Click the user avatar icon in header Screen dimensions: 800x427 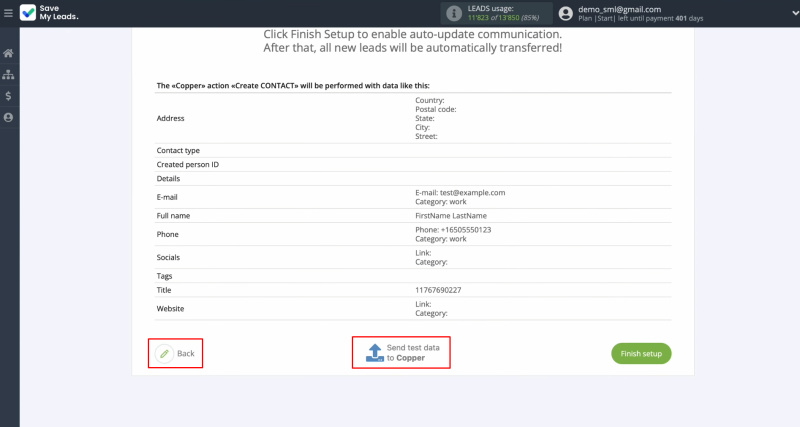click(x=567, y=13)
